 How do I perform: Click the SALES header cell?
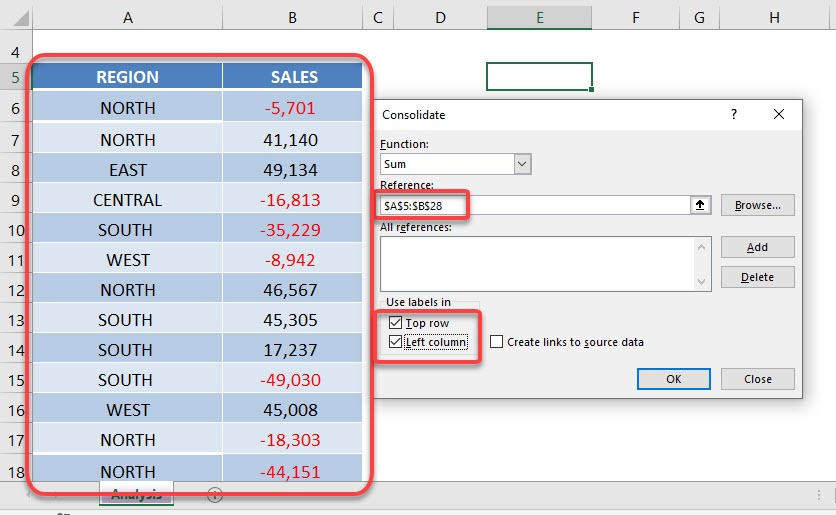click(293, 77)
